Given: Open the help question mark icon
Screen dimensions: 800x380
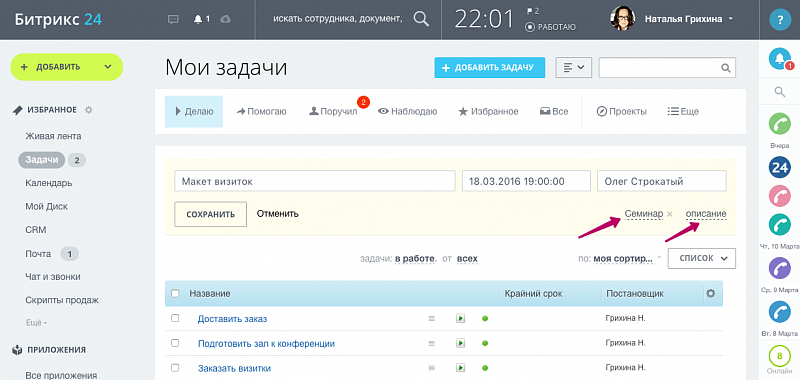Looking at the screenshot, I should click(780, 19).
